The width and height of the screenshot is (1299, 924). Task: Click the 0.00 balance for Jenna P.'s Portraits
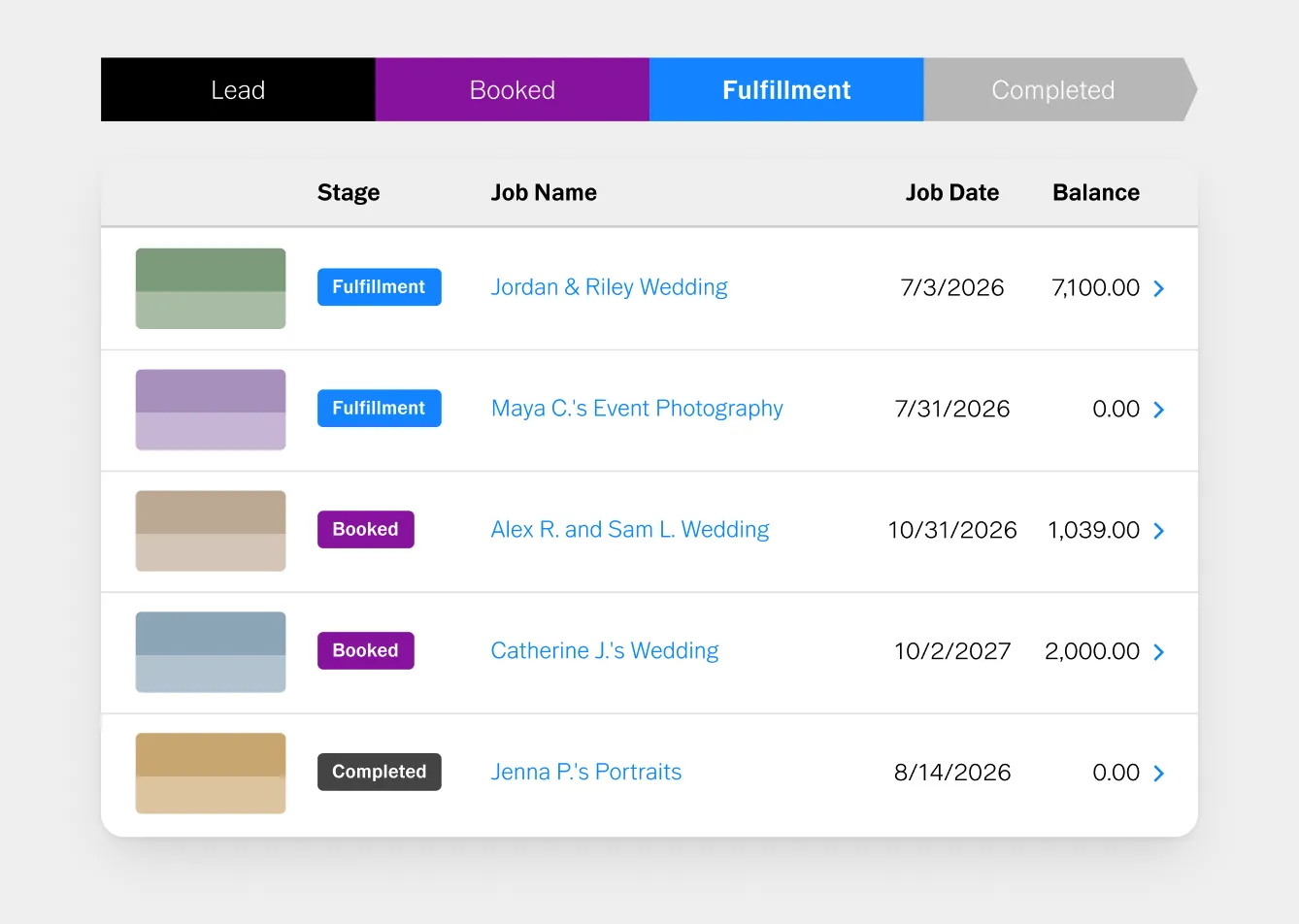(x=1116, y=774)
